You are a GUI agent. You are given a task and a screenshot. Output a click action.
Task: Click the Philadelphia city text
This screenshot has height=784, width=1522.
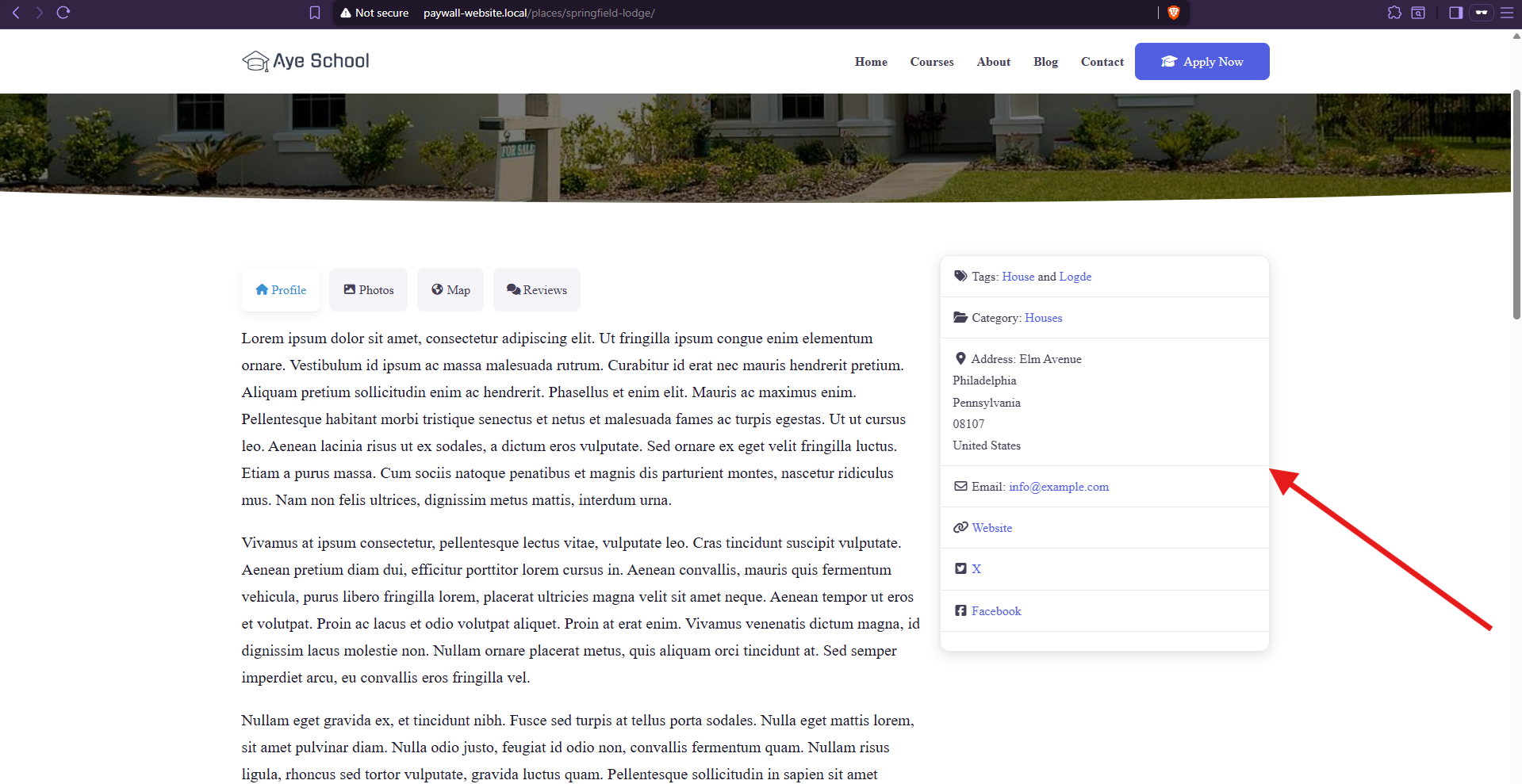point(984,381)
